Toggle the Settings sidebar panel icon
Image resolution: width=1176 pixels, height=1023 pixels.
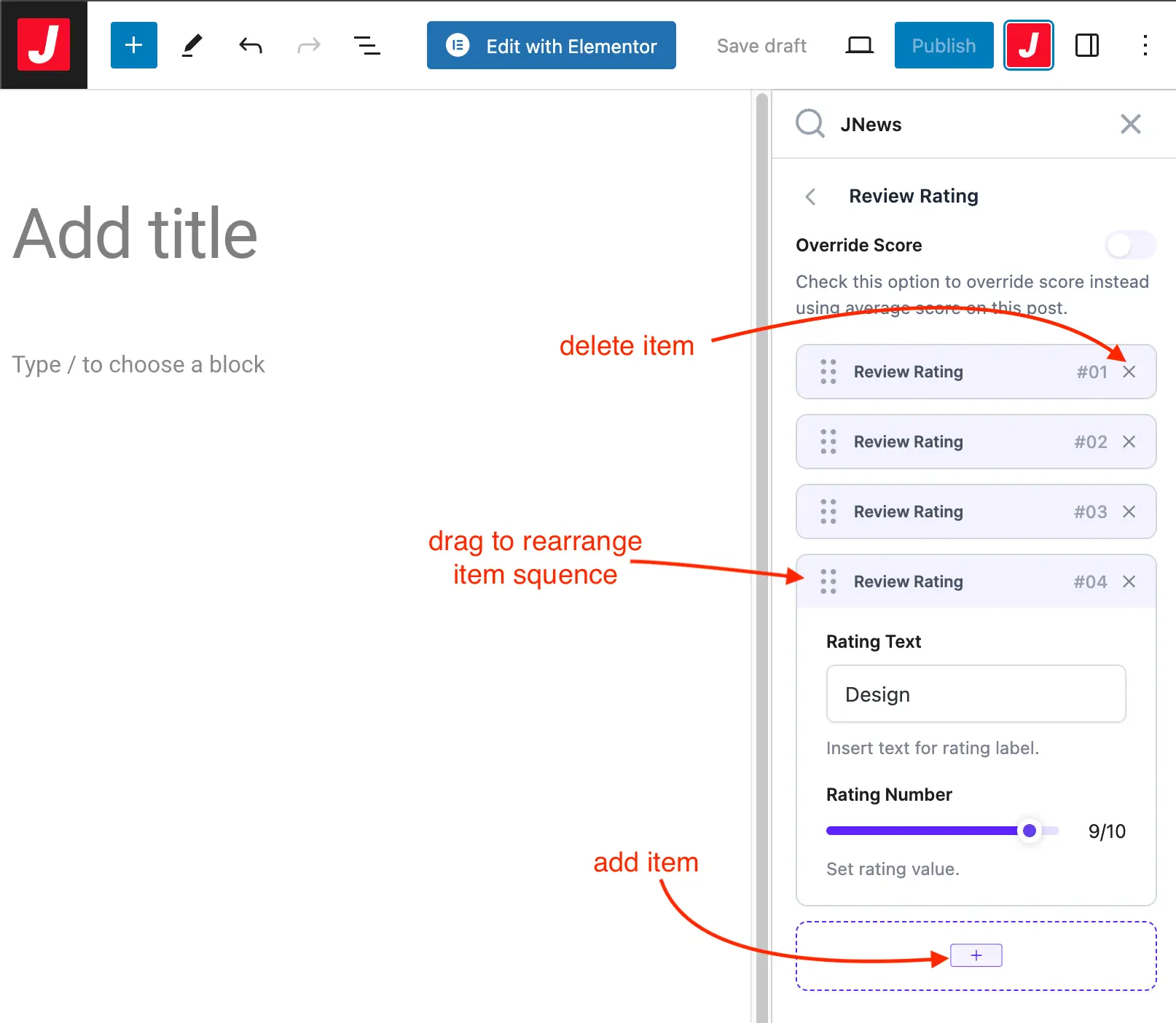(1086, 45)
